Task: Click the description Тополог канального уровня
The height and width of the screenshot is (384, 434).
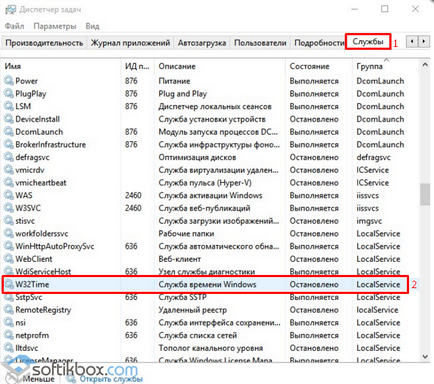Action: pos(210,348)
